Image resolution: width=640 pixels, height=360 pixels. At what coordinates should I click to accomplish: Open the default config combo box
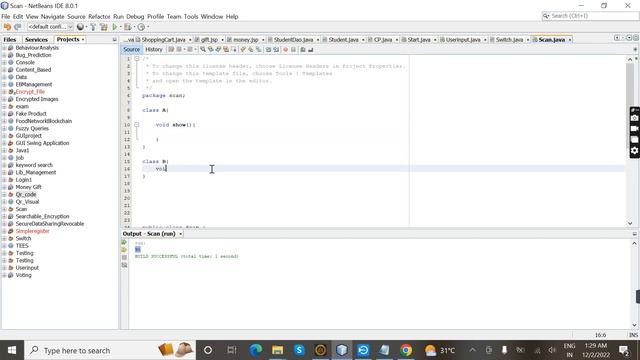click(x=50, y=27)
